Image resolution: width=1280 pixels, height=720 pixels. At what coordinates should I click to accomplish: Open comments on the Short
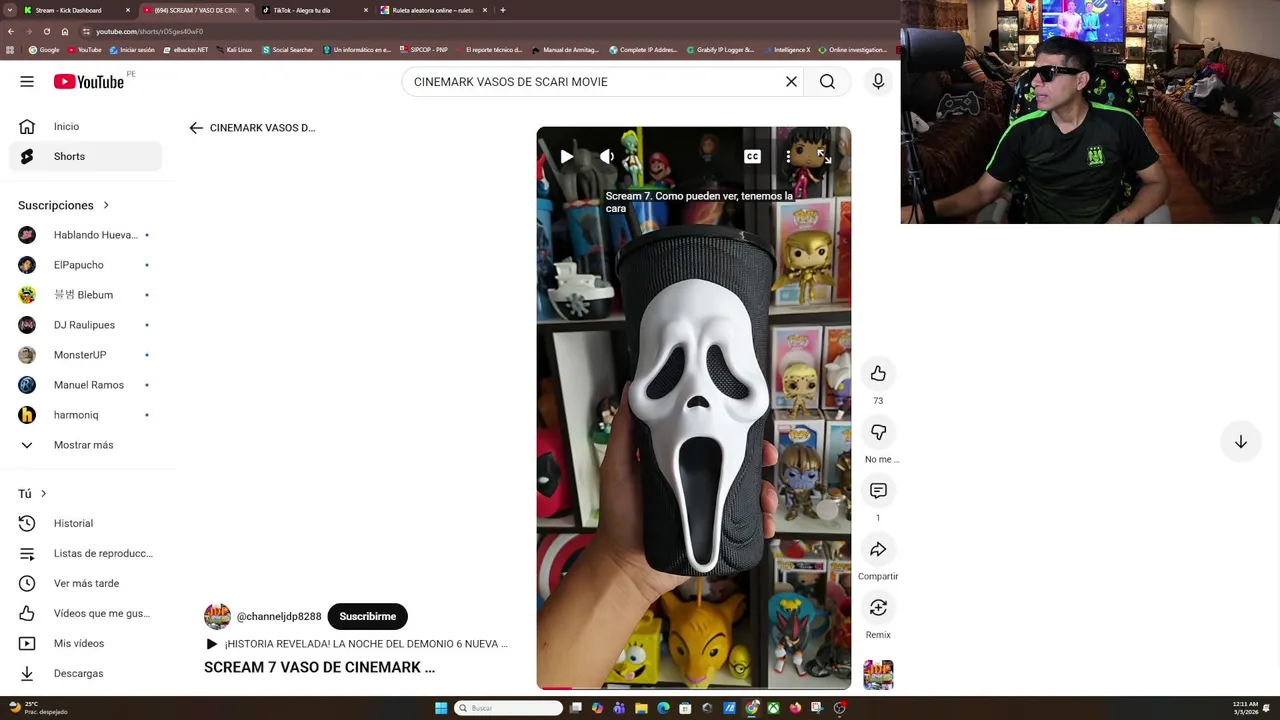click(878, 491)
